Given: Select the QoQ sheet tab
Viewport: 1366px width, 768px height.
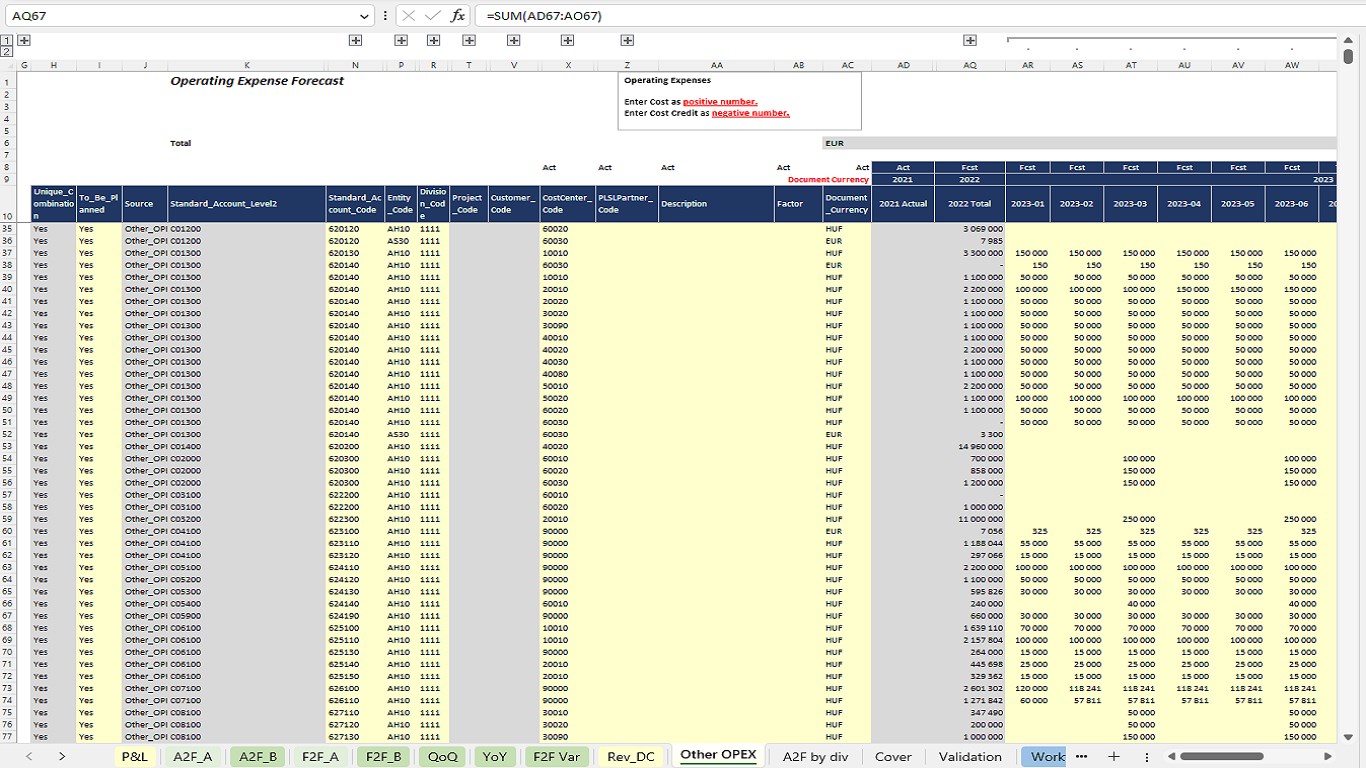Looking at the screenshot, I should [x=442, y=756].
